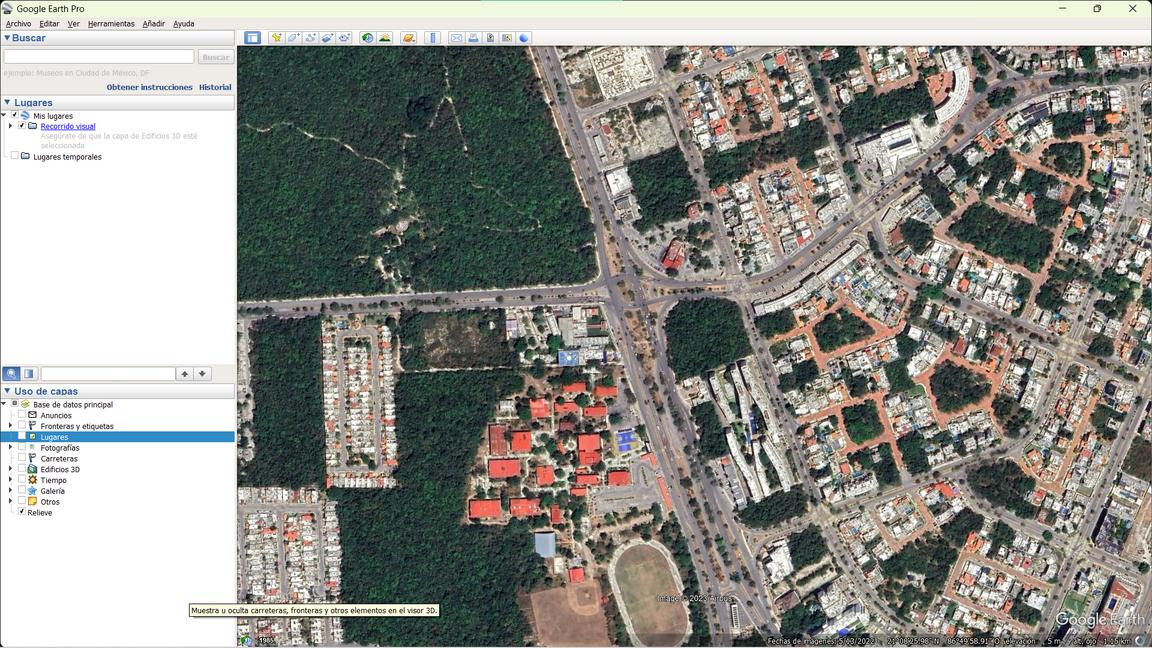Hide the sidebar using the toolbar icon

pyautogui.click(x=252, y=37)
